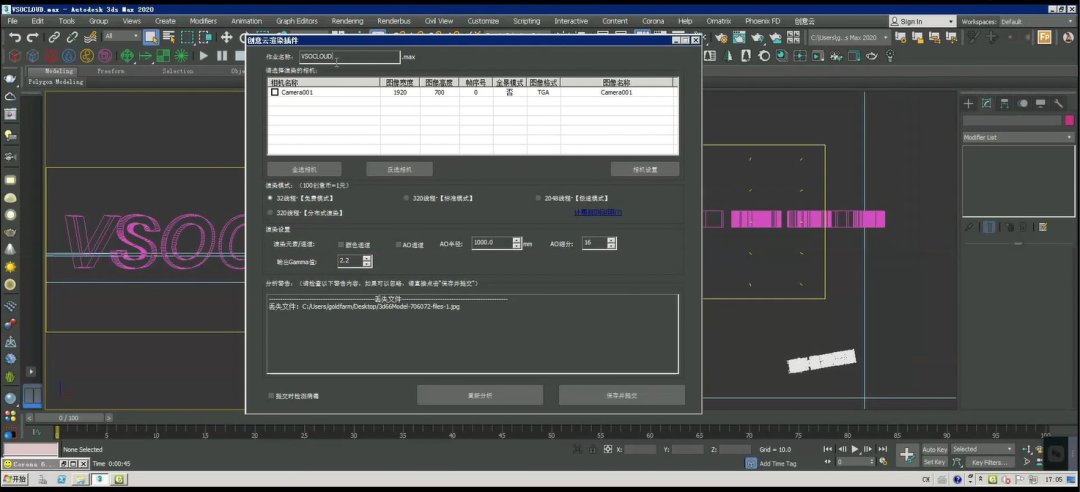This screenshot has width=1080, height=492.
Task: Click the Play Animation button in timeline controls
Action: (x=855, y=449)
